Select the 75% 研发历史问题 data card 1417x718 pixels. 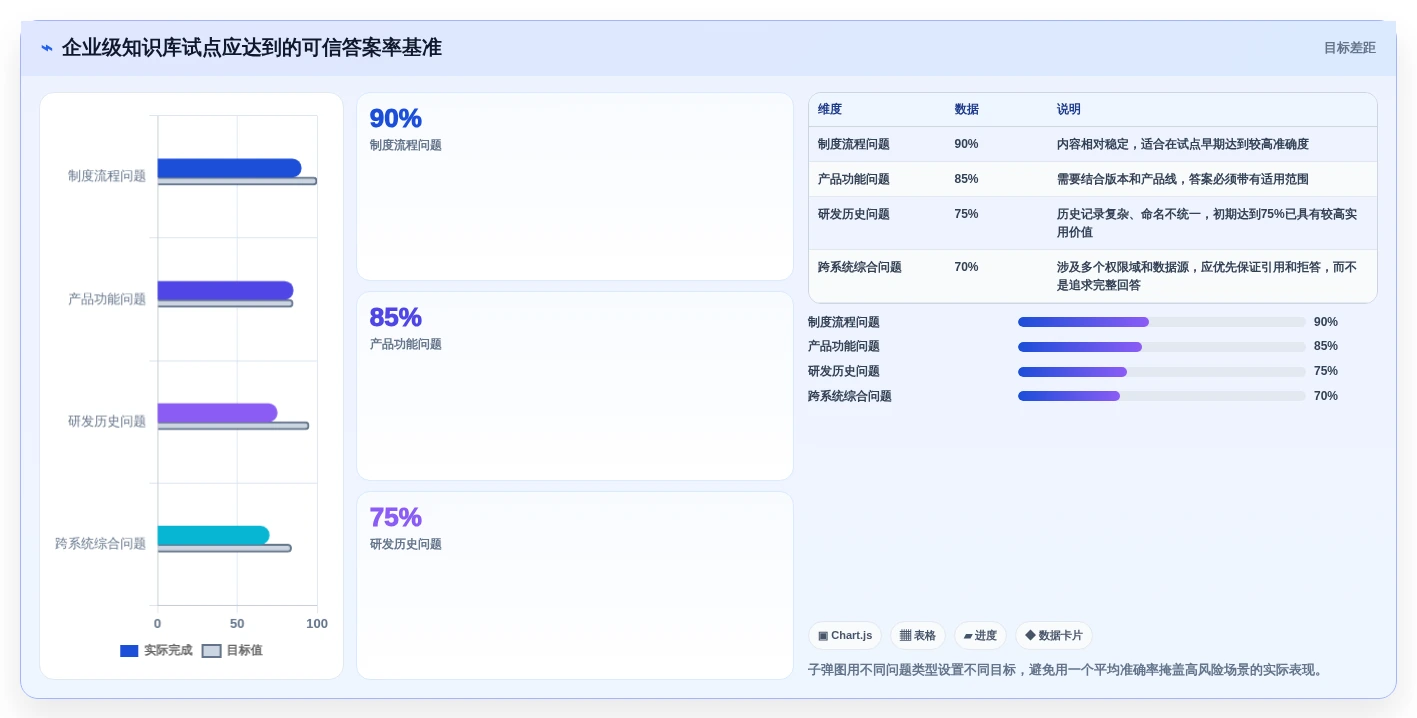click(575, 585)
